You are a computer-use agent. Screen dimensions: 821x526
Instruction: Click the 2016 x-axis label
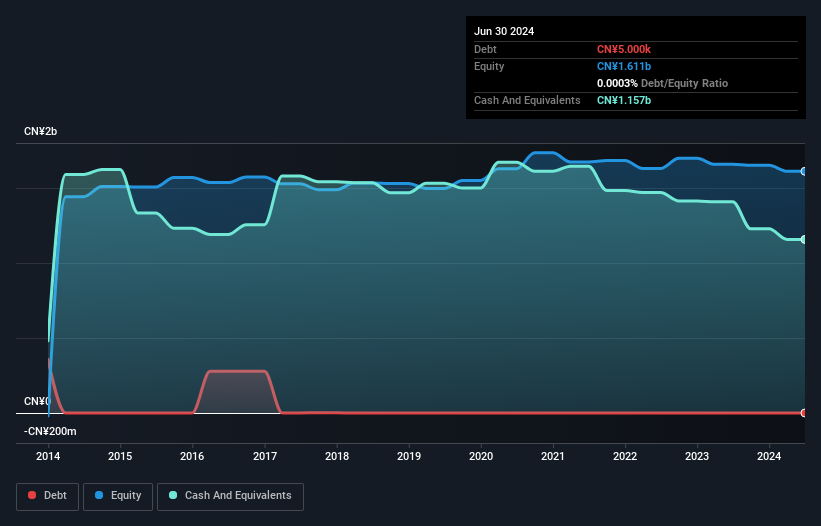[x=192, y=456]
